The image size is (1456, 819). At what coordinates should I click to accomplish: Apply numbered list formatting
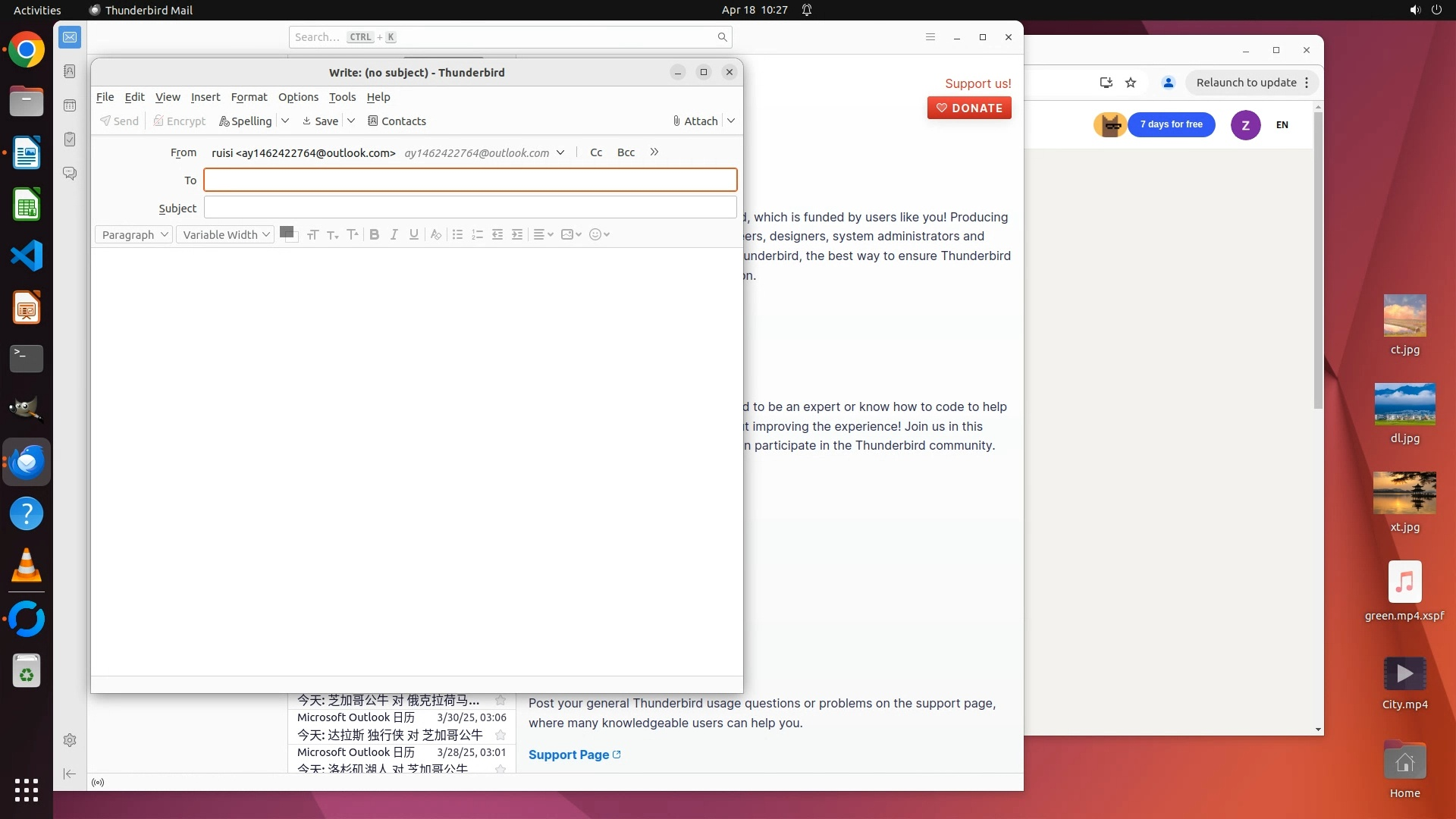(x=477, y=235)
